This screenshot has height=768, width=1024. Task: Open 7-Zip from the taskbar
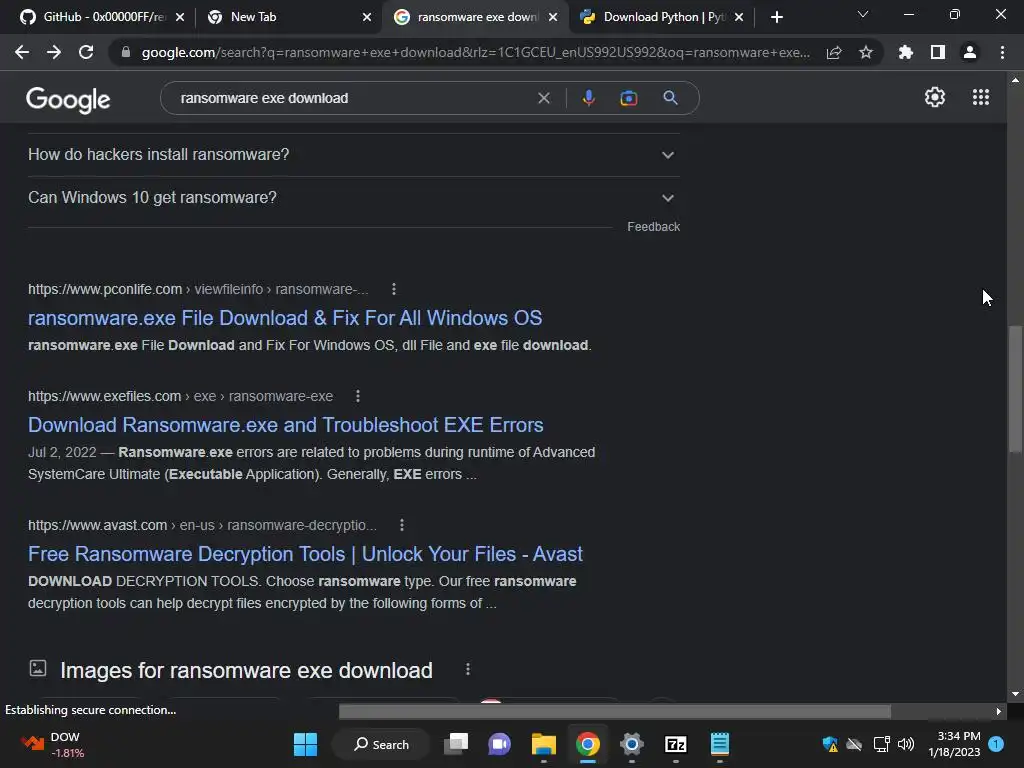pyautogui.click(x=675, y=744)
